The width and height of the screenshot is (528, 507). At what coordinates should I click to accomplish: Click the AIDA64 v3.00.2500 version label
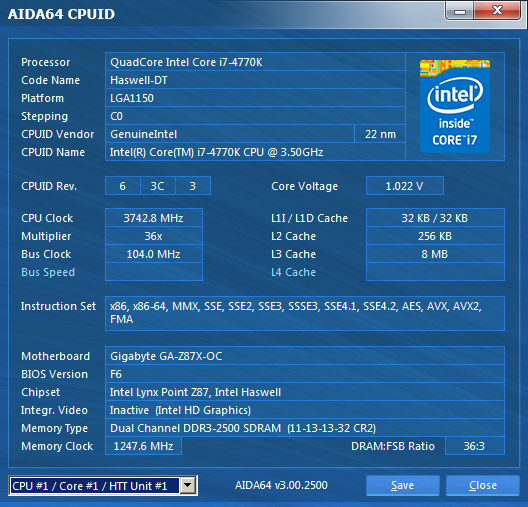pos(281,485)
